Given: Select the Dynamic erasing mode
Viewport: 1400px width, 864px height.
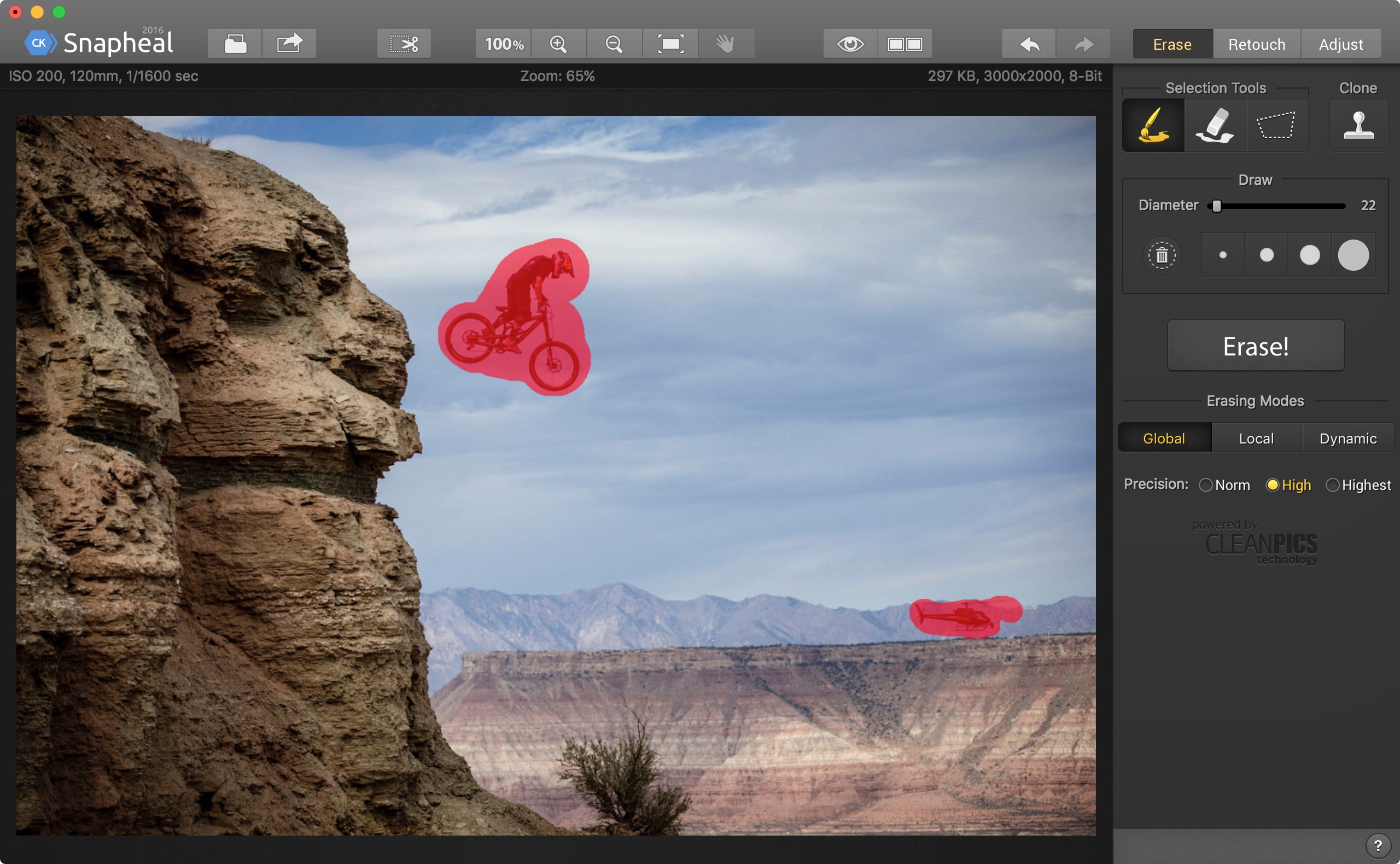Looking at the screenshot, I should tap(1346, 439).
